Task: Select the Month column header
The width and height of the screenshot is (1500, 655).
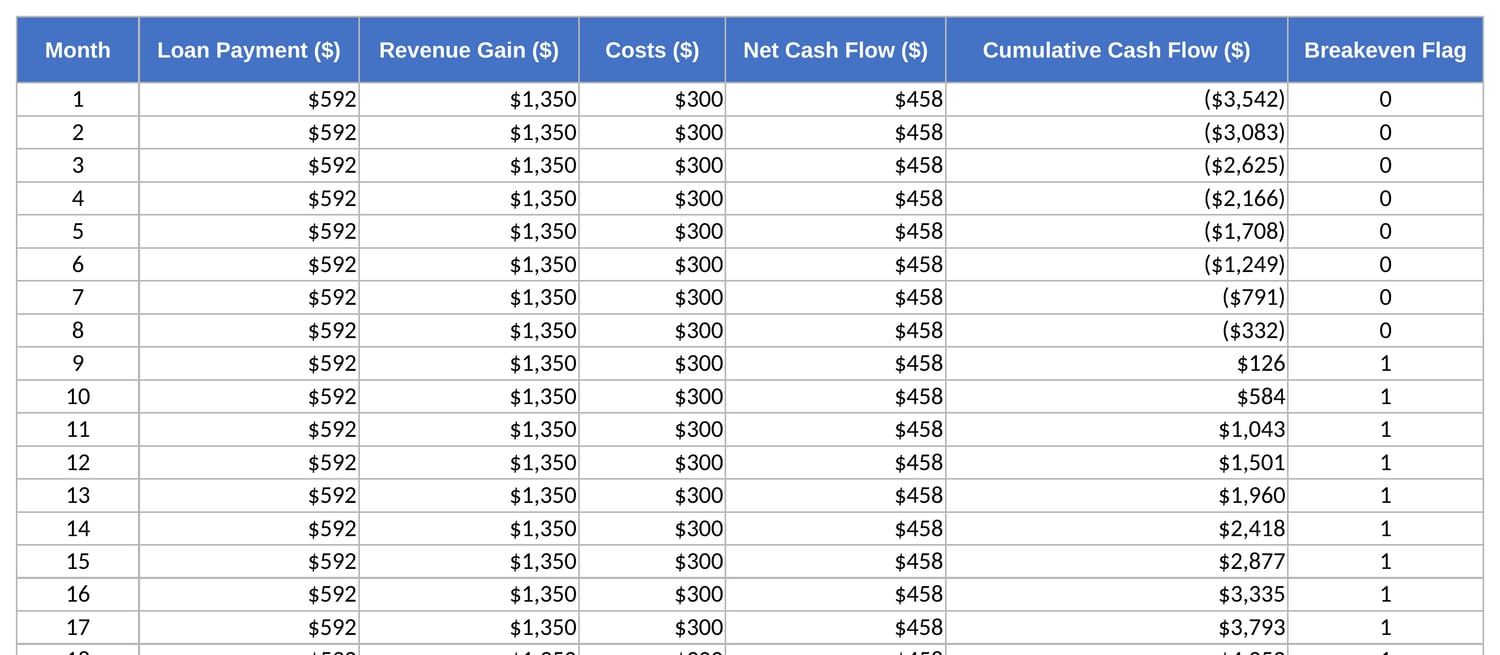Action: (78, 50)
